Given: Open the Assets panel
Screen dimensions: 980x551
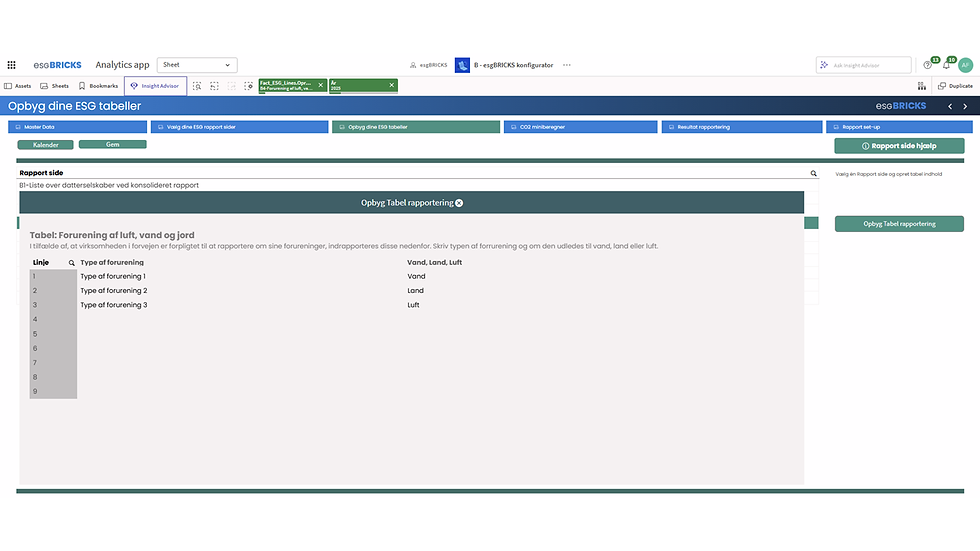Looking at the screenshot, I should click(18, 86).
